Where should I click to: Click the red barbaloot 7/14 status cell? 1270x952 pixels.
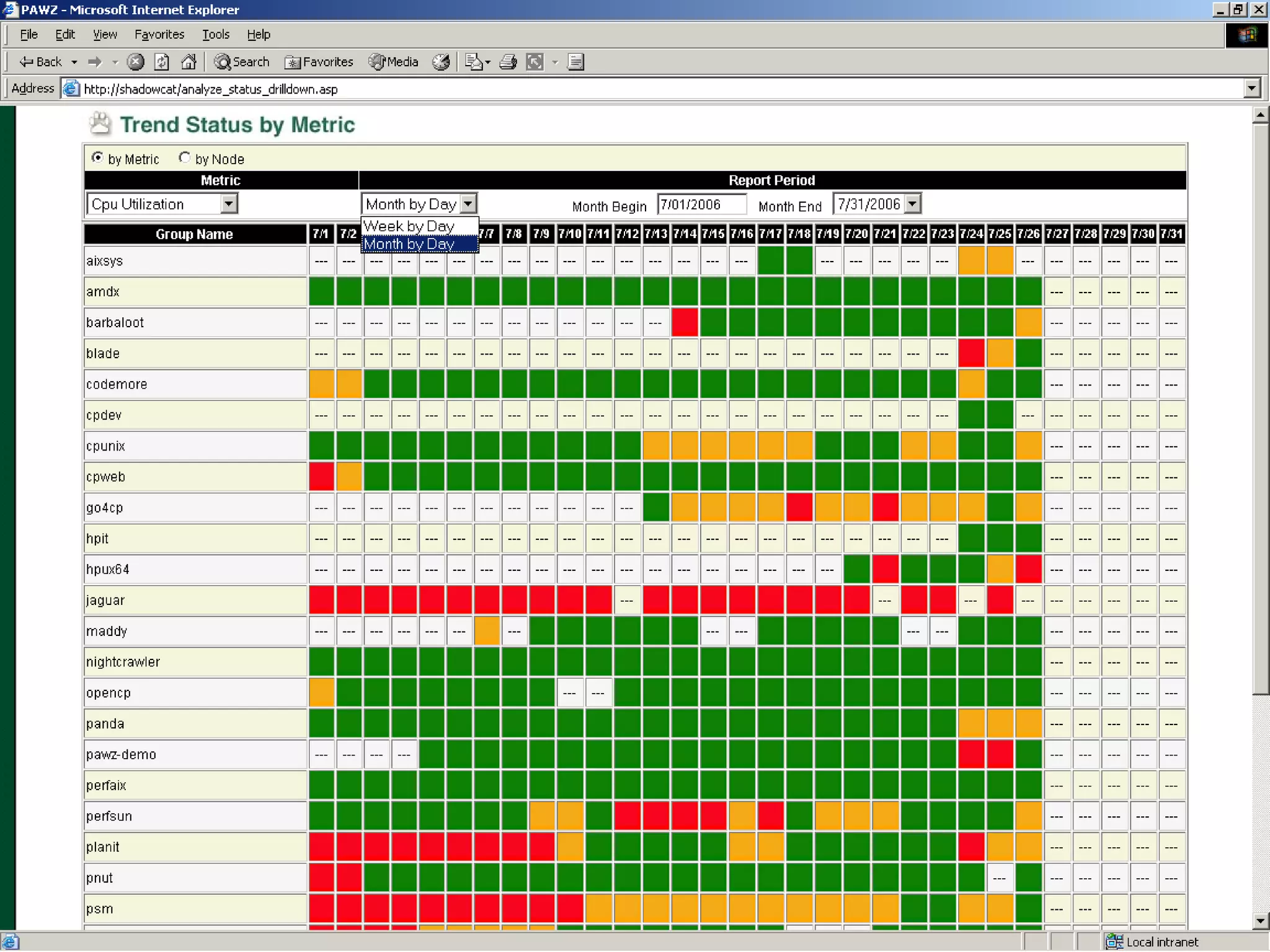685,323
